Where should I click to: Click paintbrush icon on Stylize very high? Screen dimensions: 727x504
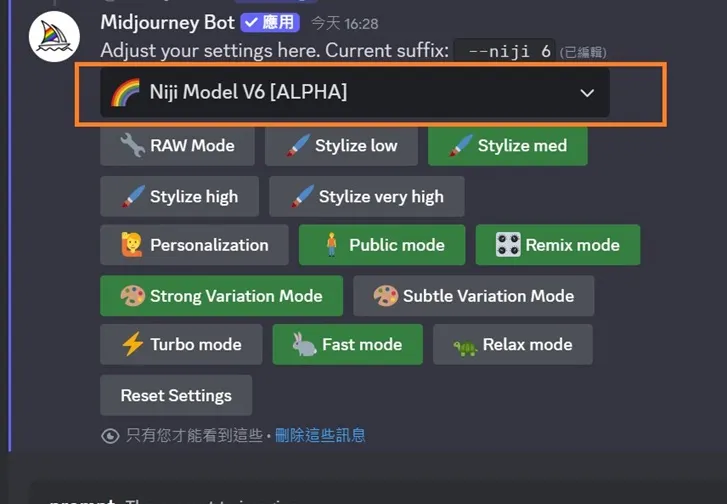pos(302,197)
